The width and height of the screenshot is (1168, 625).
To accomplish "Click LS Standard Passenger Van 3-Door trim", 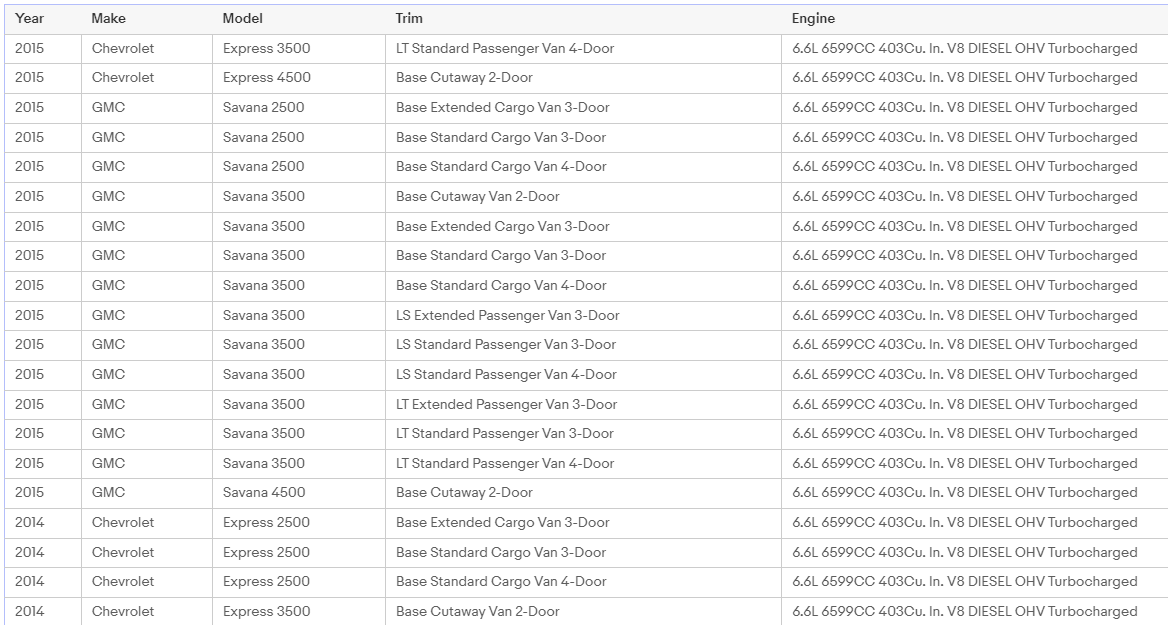I will [505, 345].
